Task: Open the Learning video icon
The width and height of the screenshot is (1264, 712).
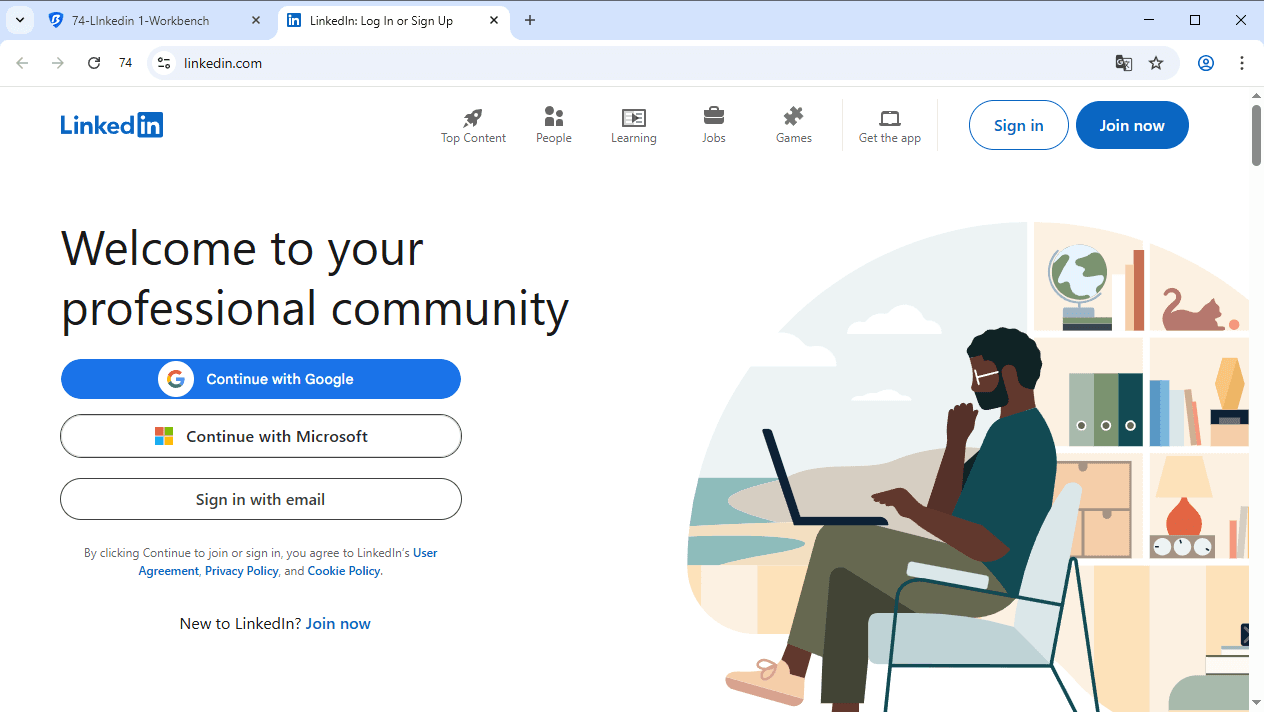Action: [633, 117]
